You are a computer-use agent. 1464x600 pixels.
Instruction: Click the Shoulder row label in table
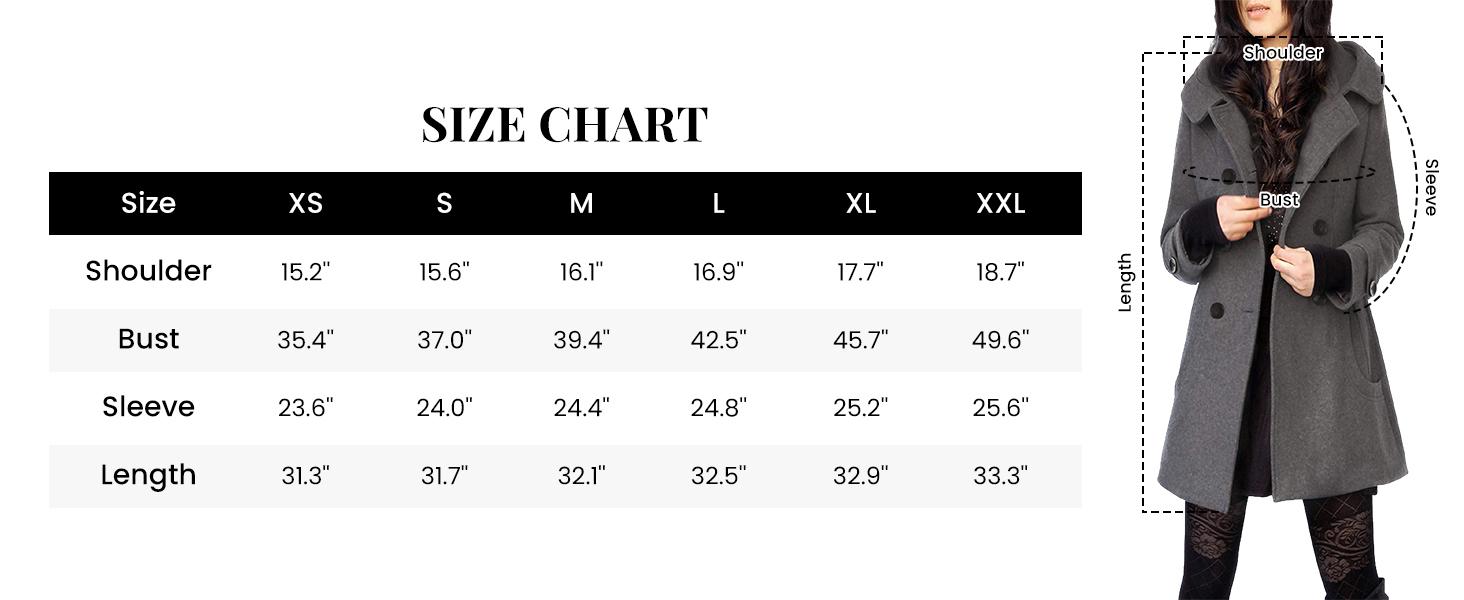point(148,271)
